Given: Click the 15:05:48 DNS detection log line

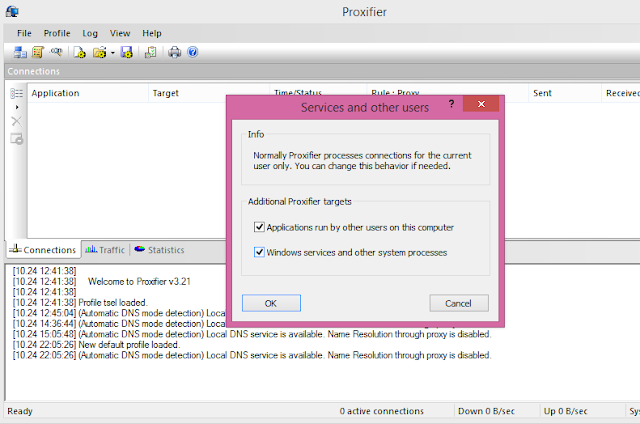Looking at the screenshot, I should coord(252,334).
